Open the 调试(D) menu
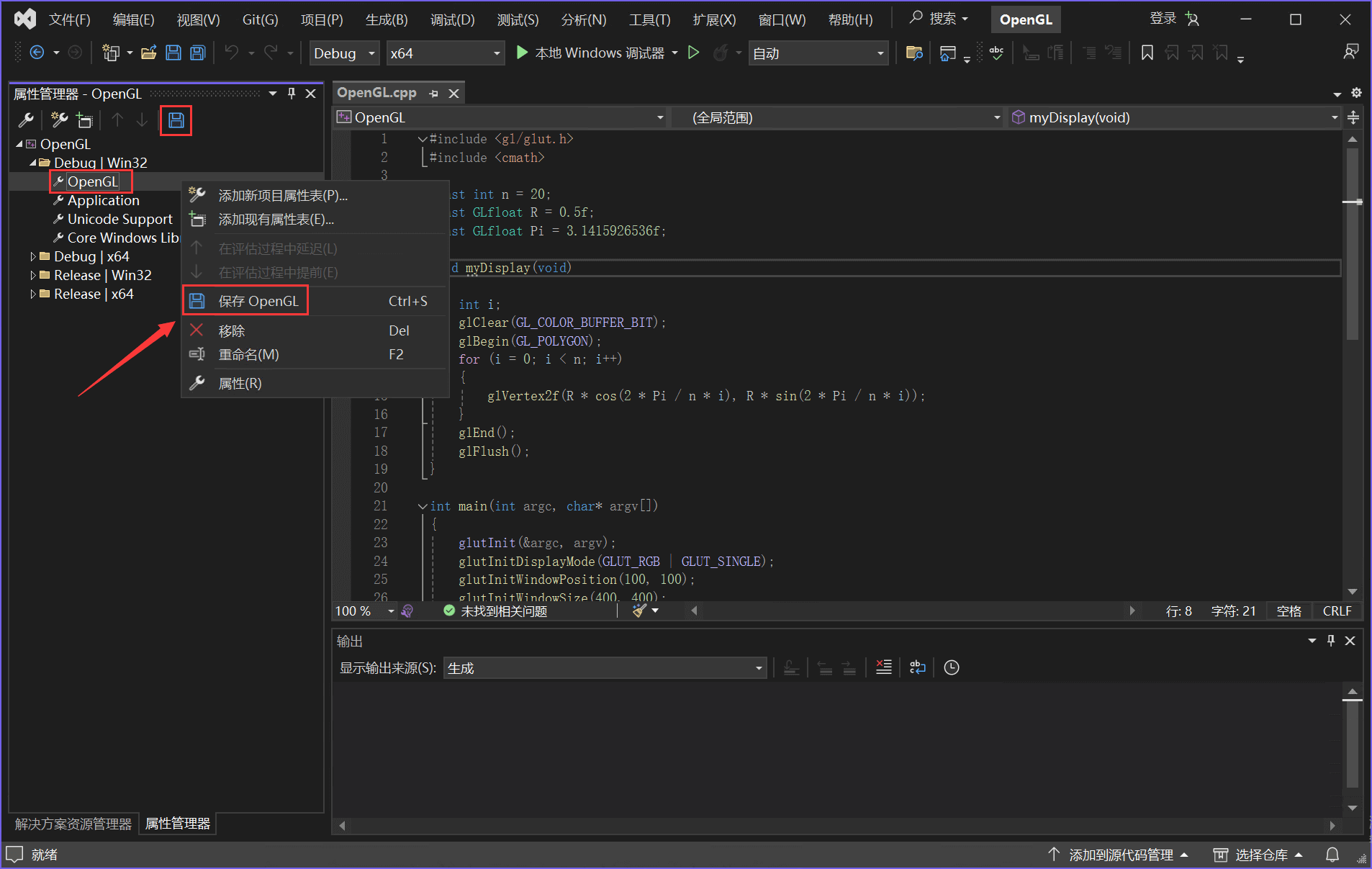The width and height of the screenshot is (1372, 869). (452, 19)
